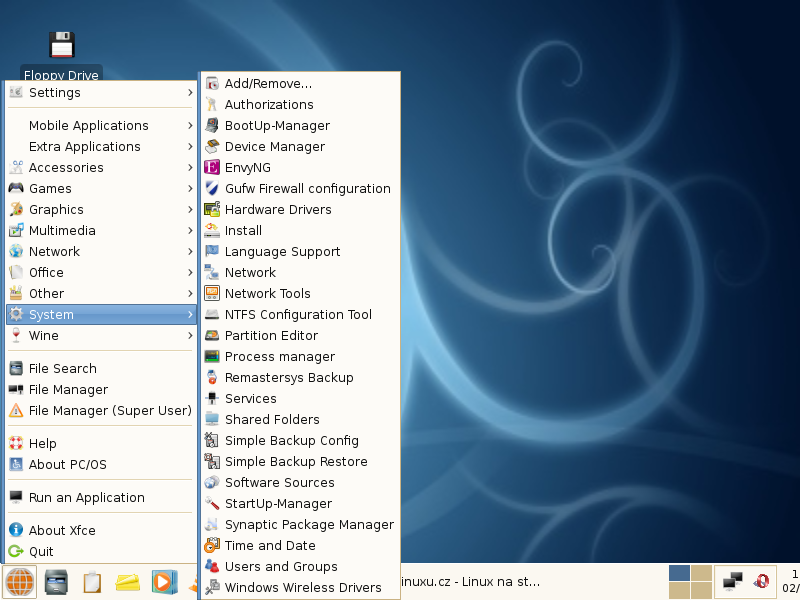Click the Help lifebuoy icon

[x=16, y=443]
